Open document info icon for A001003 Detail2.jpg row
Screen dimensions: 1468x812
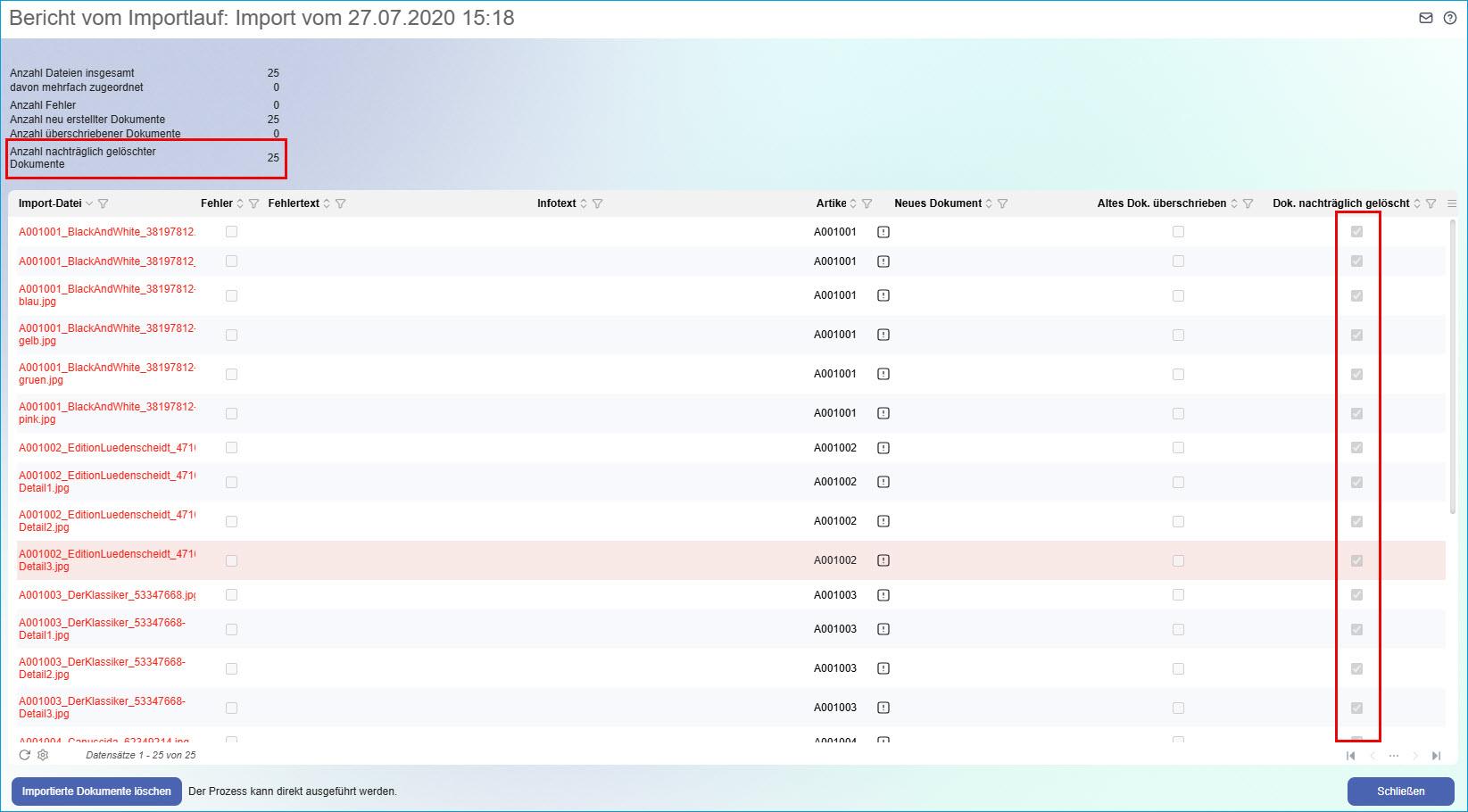click(883, 668)
